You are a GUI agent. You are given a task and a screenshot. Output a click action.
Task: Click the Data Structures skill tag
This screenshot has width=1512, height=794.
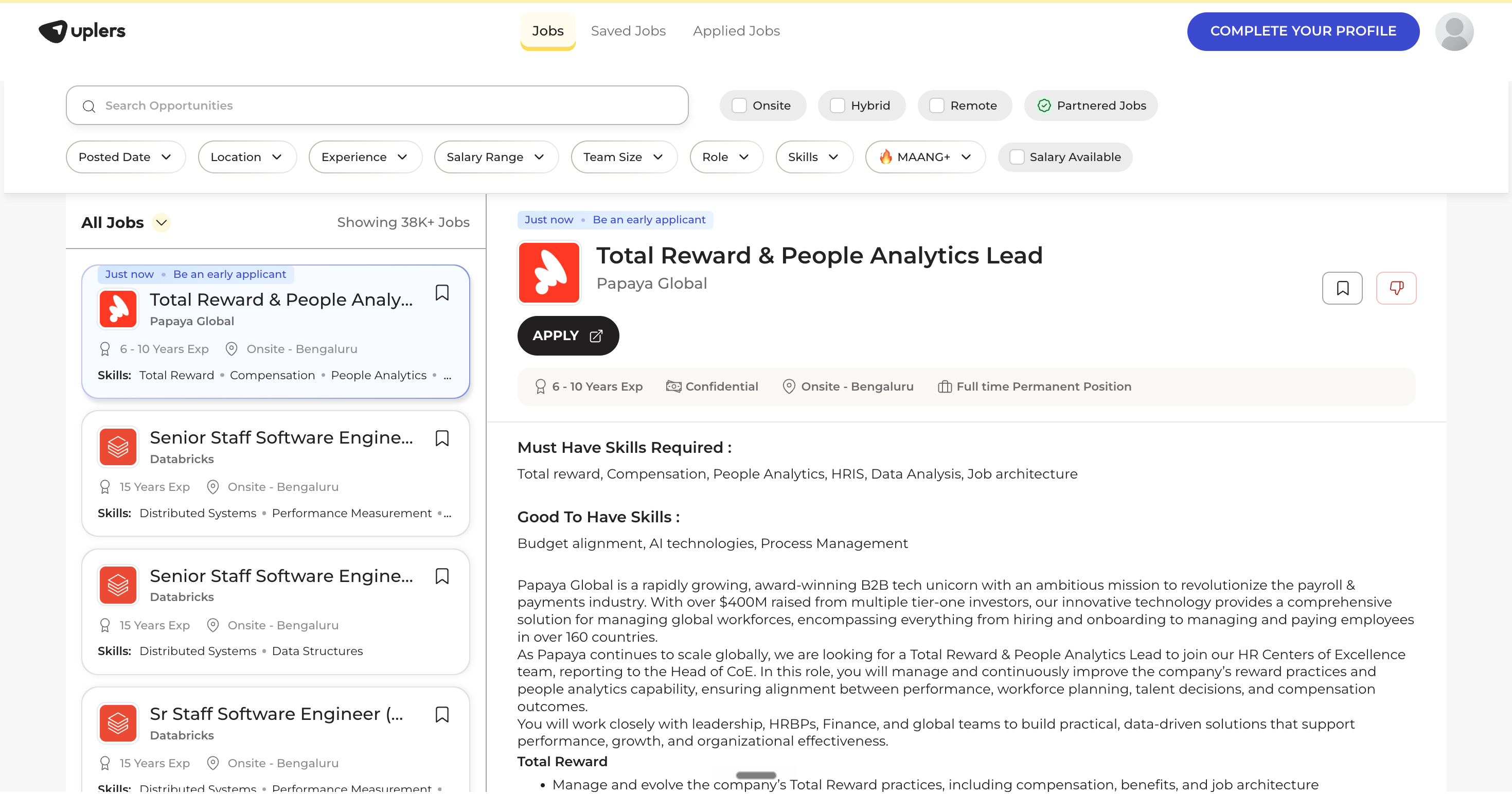pos(317,651)
